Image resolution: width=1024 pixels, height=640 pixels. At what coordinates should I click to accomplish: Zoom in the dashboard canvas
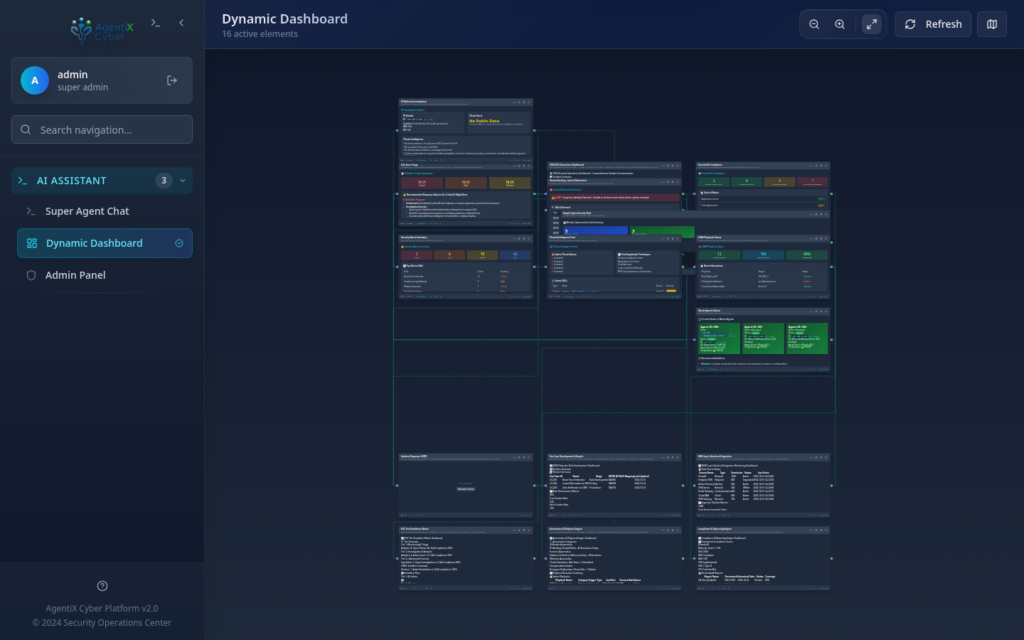(840, 24)
